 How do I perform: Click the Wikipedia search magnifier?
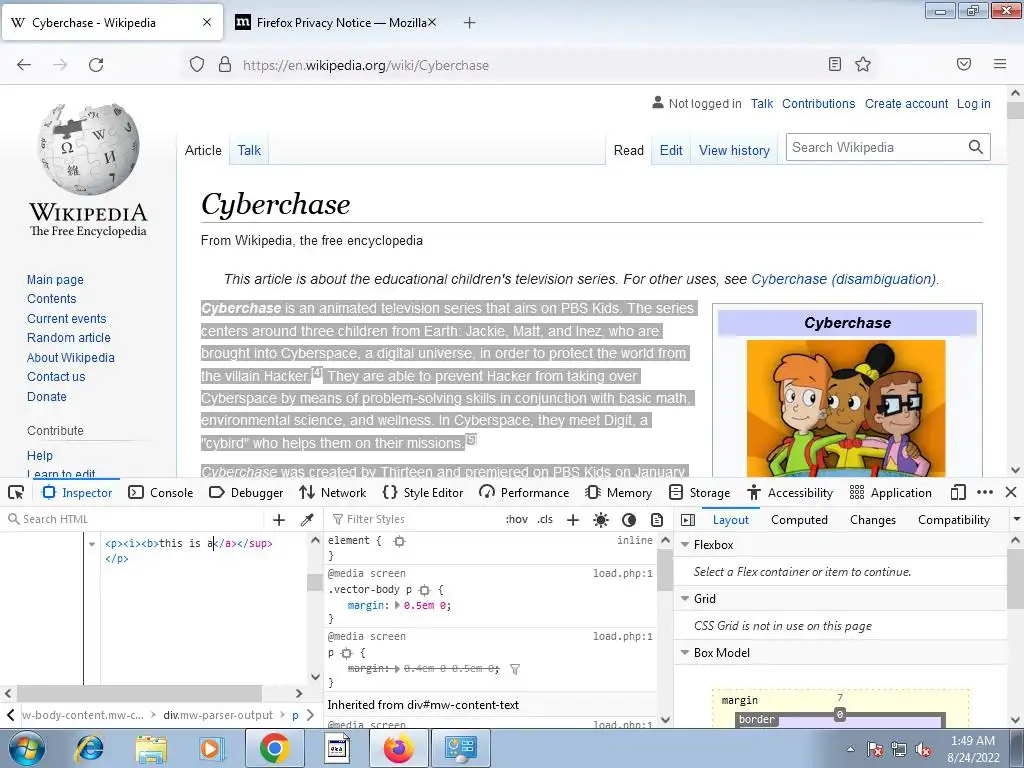pos(975,147)
